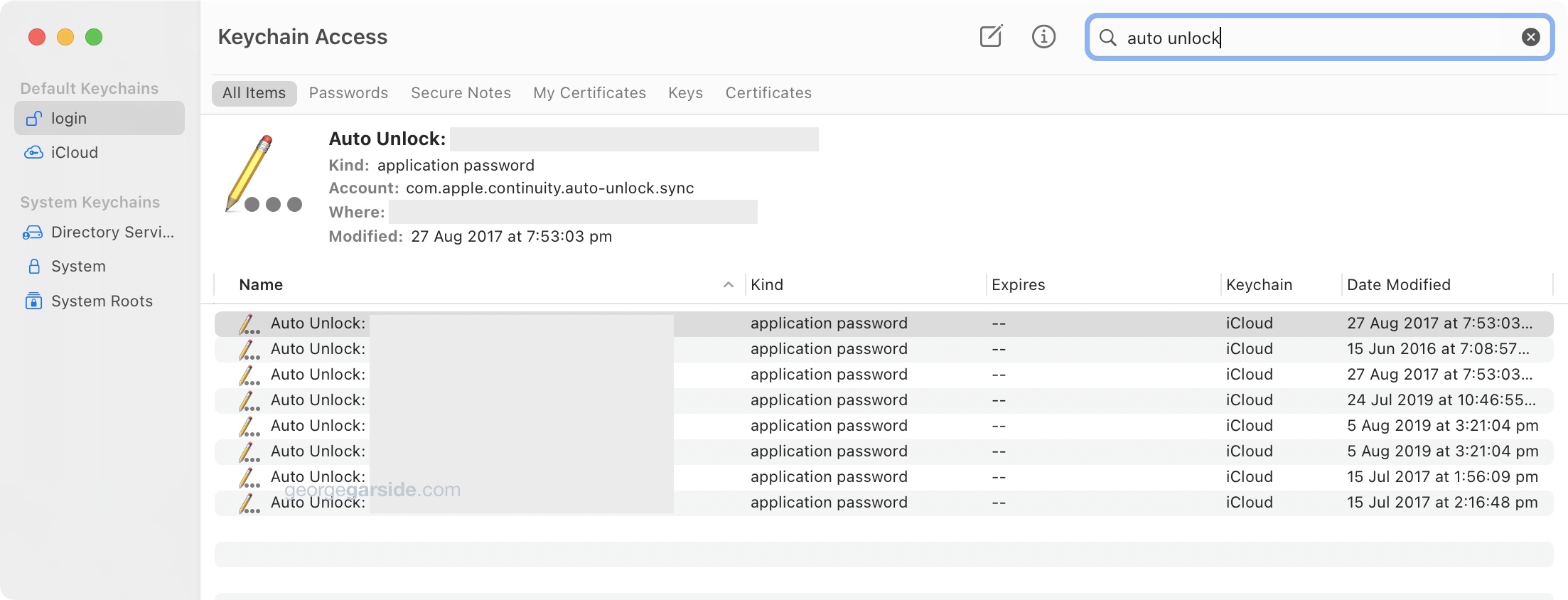Image resolution: width=1568 pixels, height=600 pixels.
Task: Click pencil icon of the 1:56:09 pm row
Action: pos(249,478)
